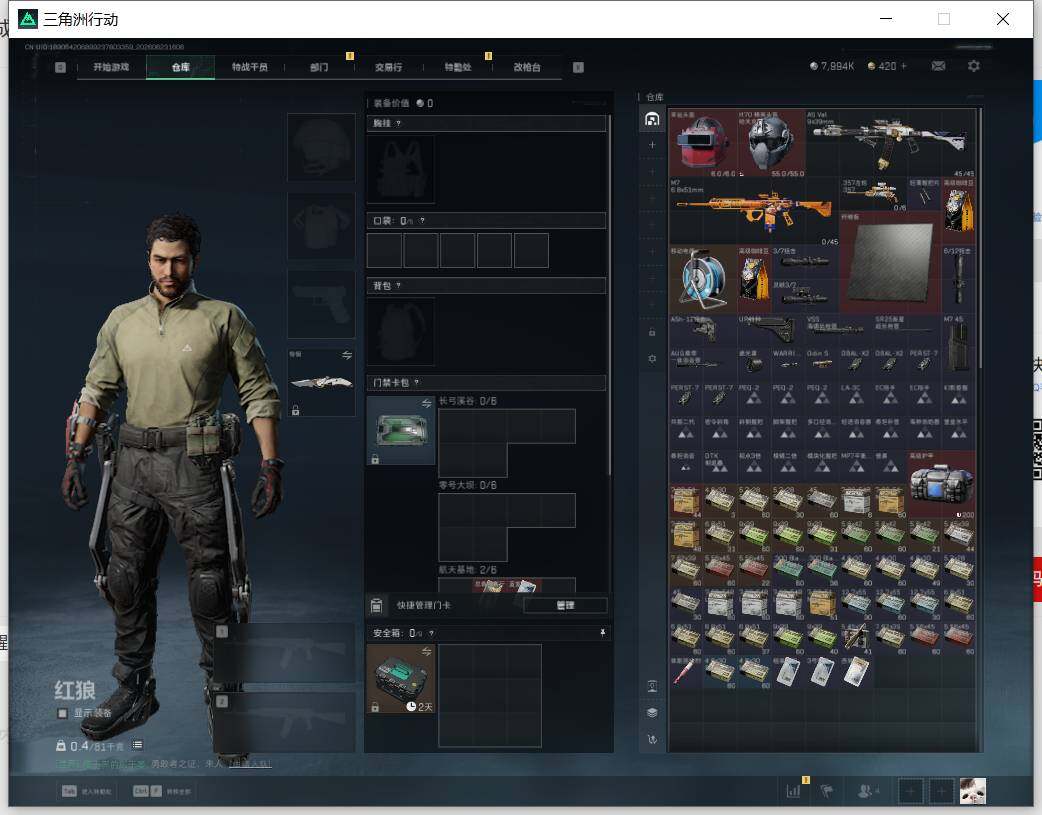Click the equipped knife slot
This screenshot has width=1042, height=815.
(322, 382)
